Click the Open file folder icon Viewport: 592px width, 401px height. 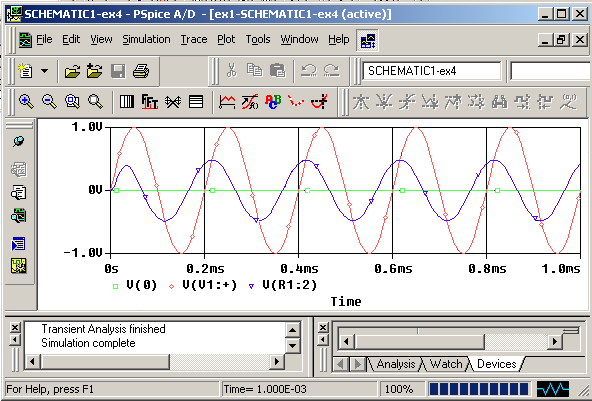tap(72, 71)
